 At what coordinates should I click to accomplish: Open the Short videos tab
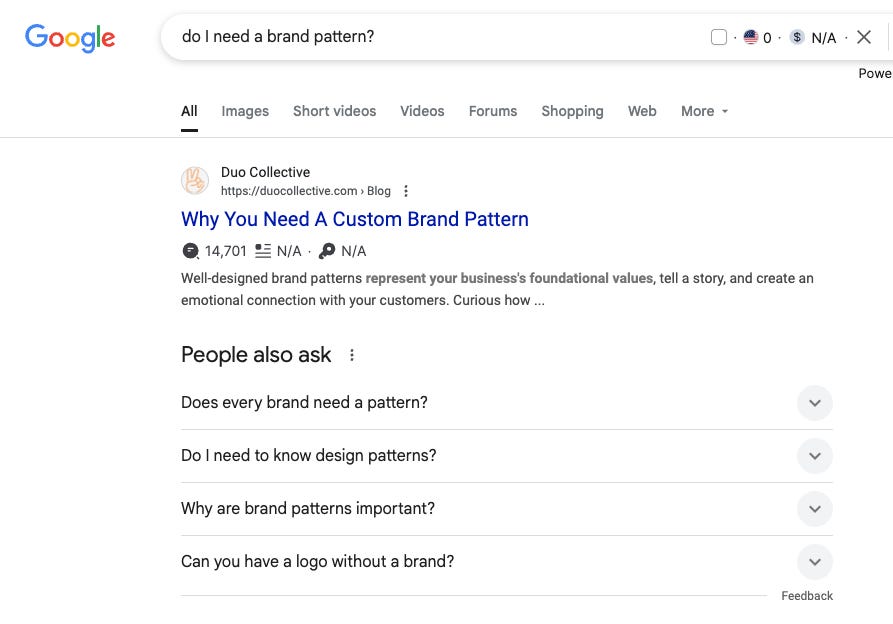point(334,111)
